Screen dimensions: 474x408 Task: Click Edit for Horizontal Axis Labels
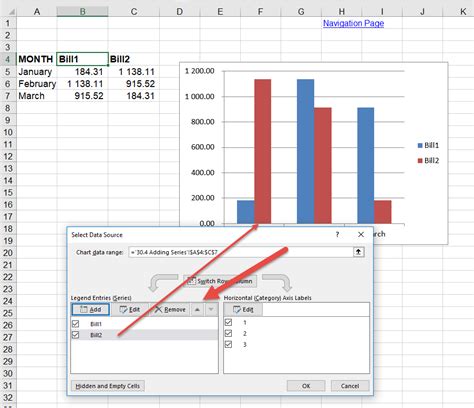tap(243, 309)
